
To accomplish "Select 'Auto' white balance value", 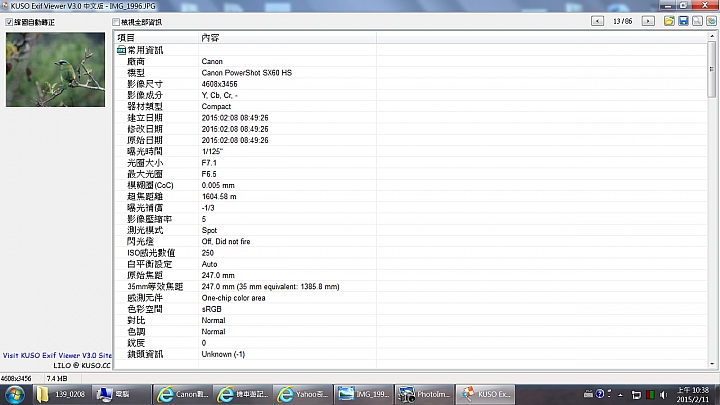I will [209, 264].
